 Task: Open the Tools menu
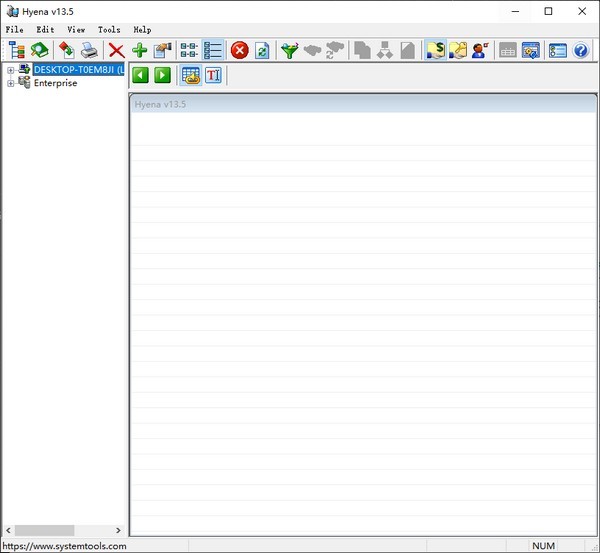point(109,29)
